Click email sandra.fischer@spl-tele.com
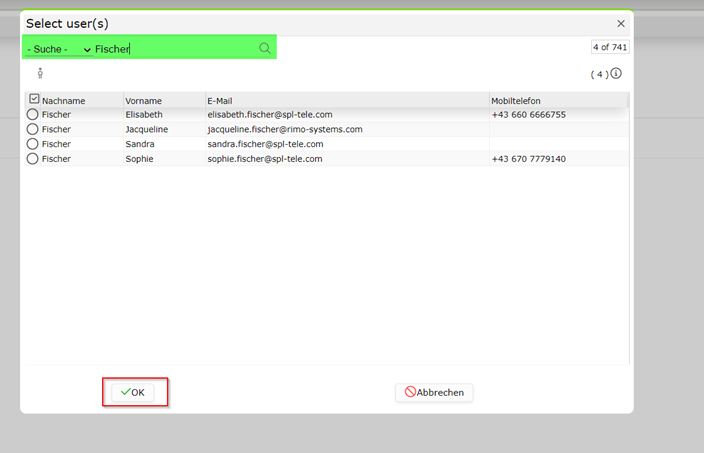The height and width of the screenshot is (453, 704). (x=265, y=144)
